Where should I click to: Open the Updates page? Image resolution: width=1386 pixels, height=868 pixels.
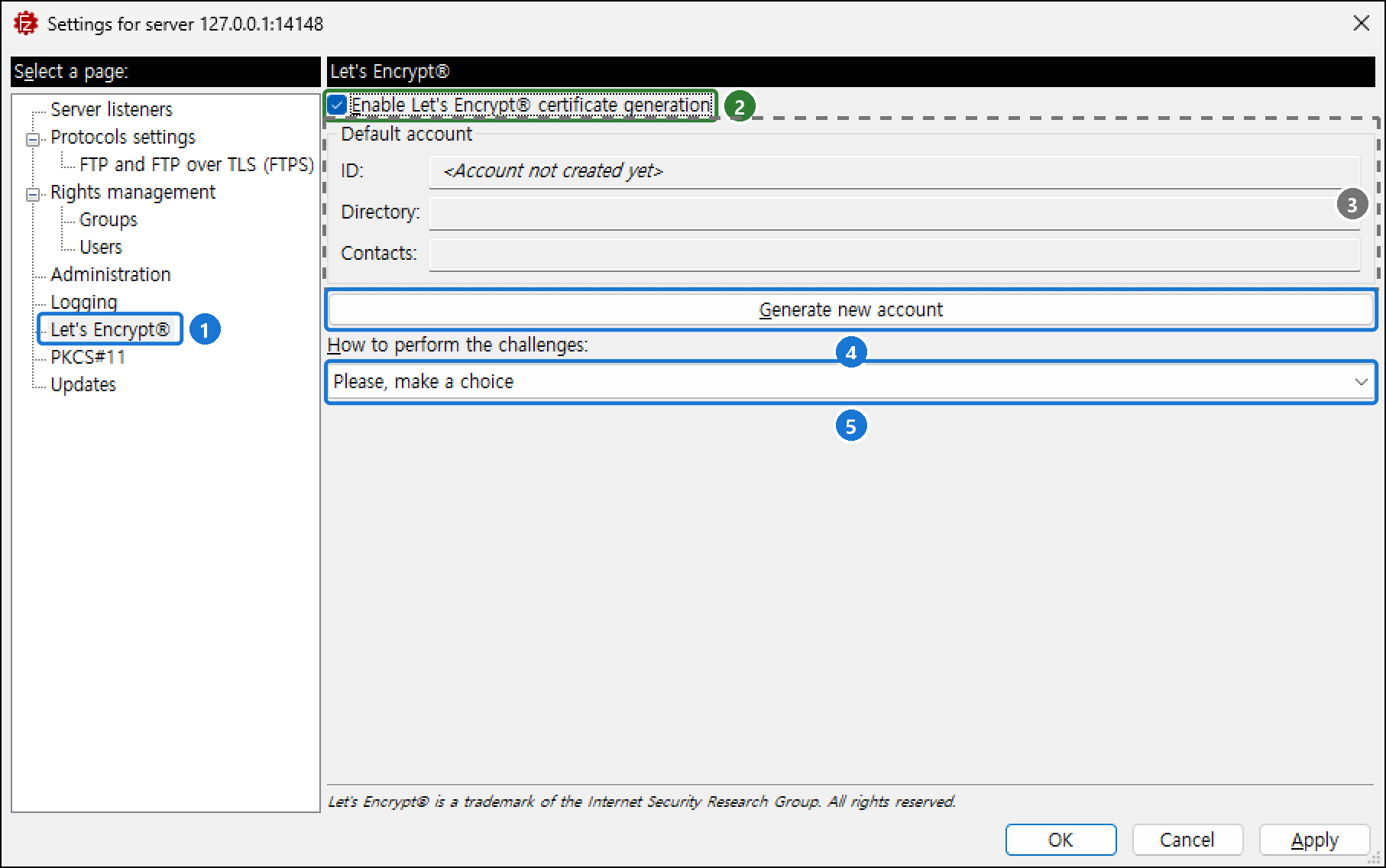(x=83, y=385)
